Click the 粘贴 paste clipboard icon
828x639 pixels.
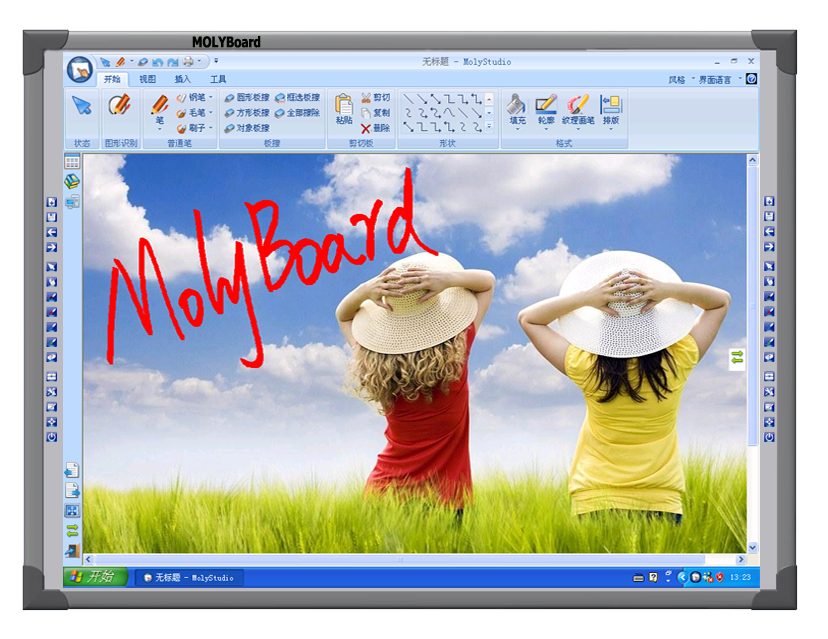[344, 109]
